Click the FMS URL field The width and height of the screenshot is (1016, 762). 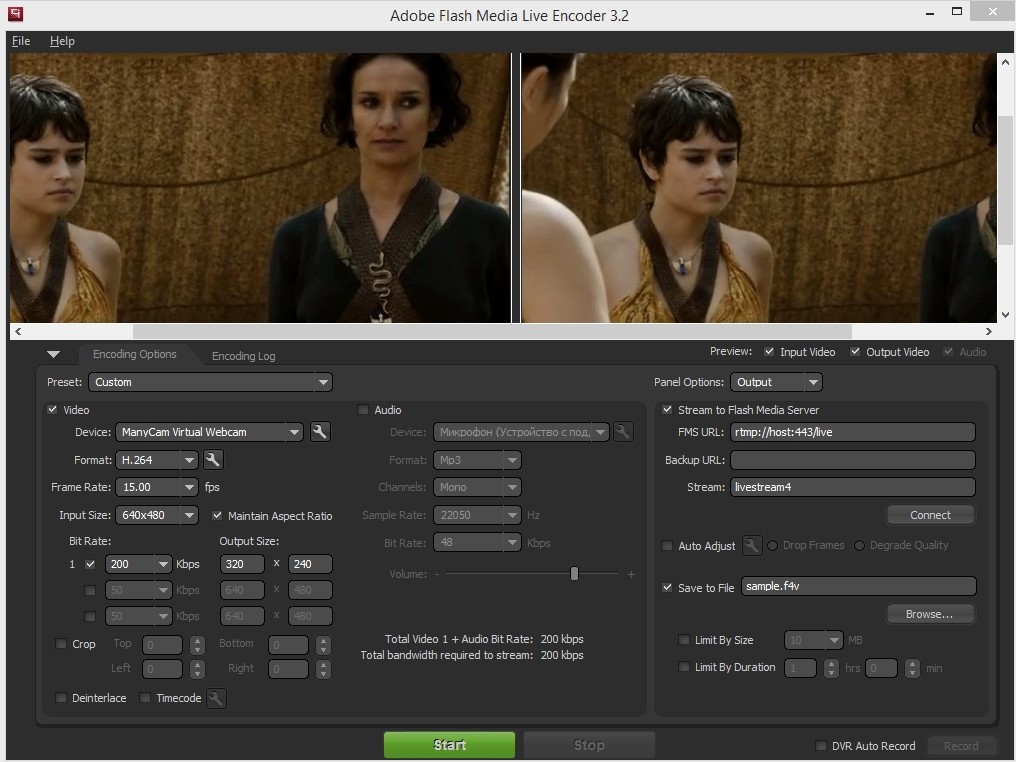pyautogui.click(x=853, y=432)
